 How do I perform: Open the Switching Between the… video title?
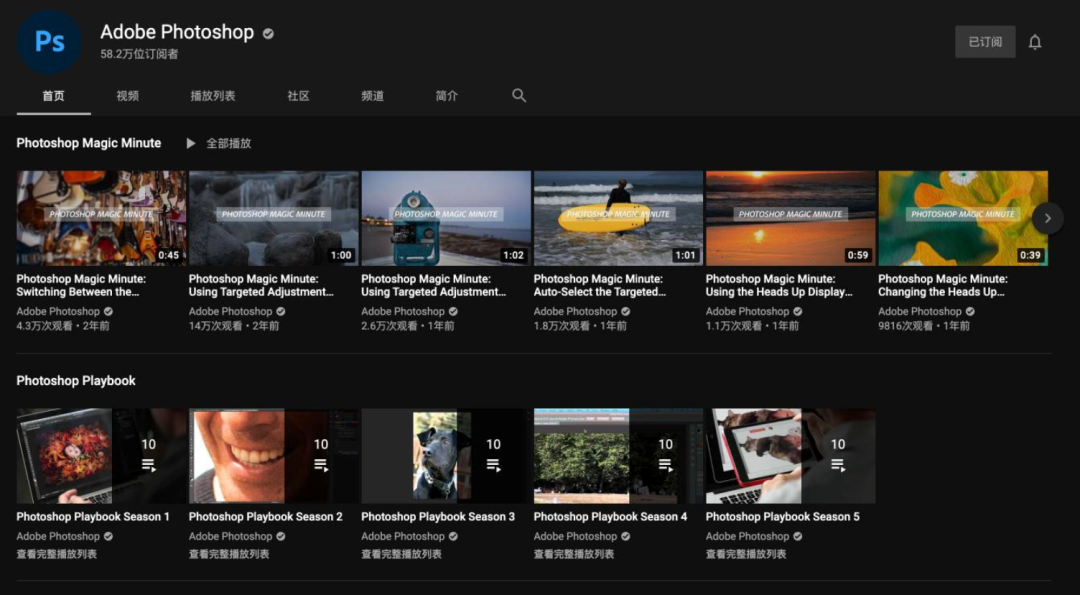81,285
